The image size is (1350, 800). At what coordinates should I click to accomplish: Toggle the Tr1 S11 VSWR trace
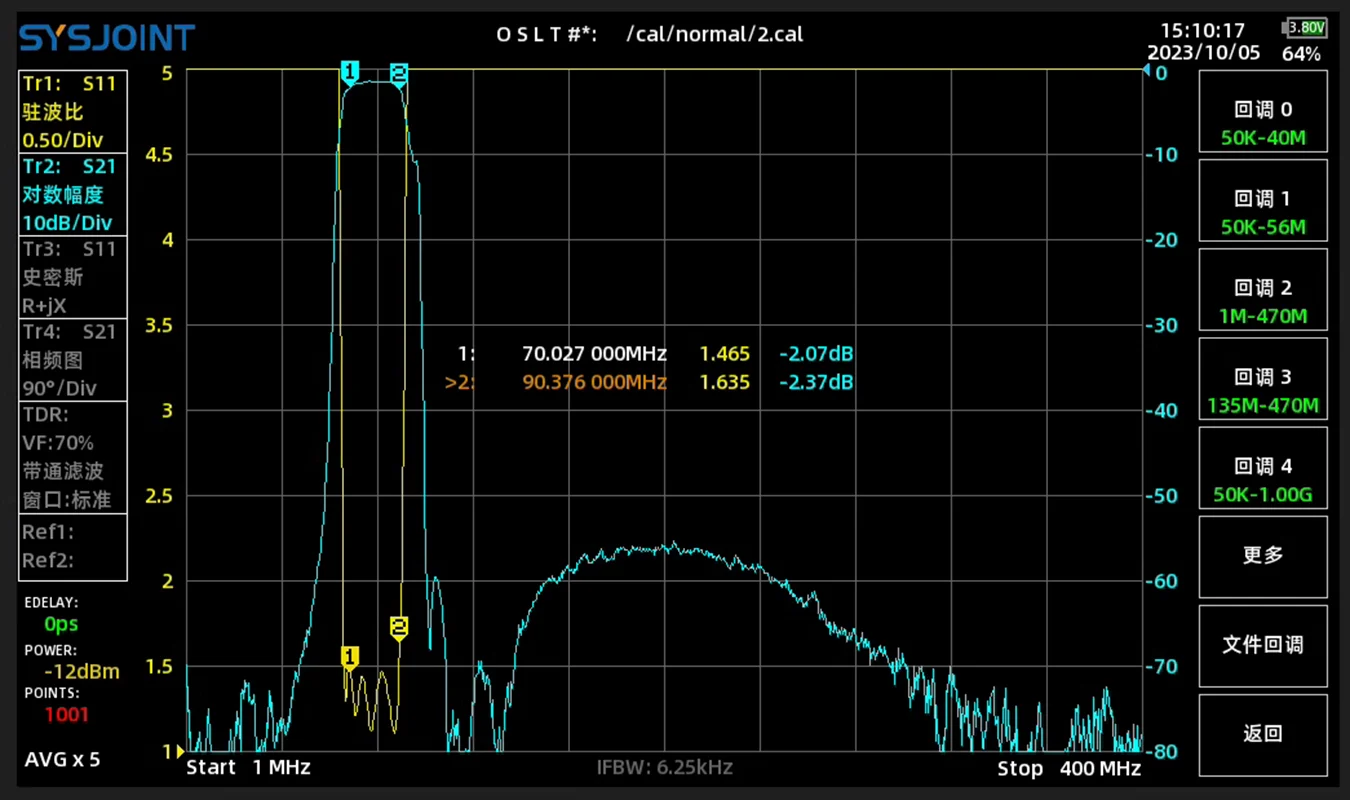coord(73,112)
